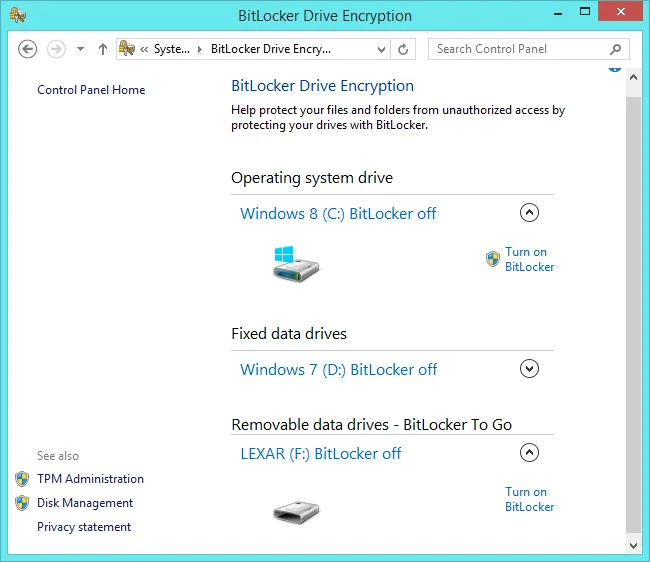The height and width of the screenshot is (562, 650).
Task: Click the 'Fixed data drives' heading text
Action: coord(289,334)
